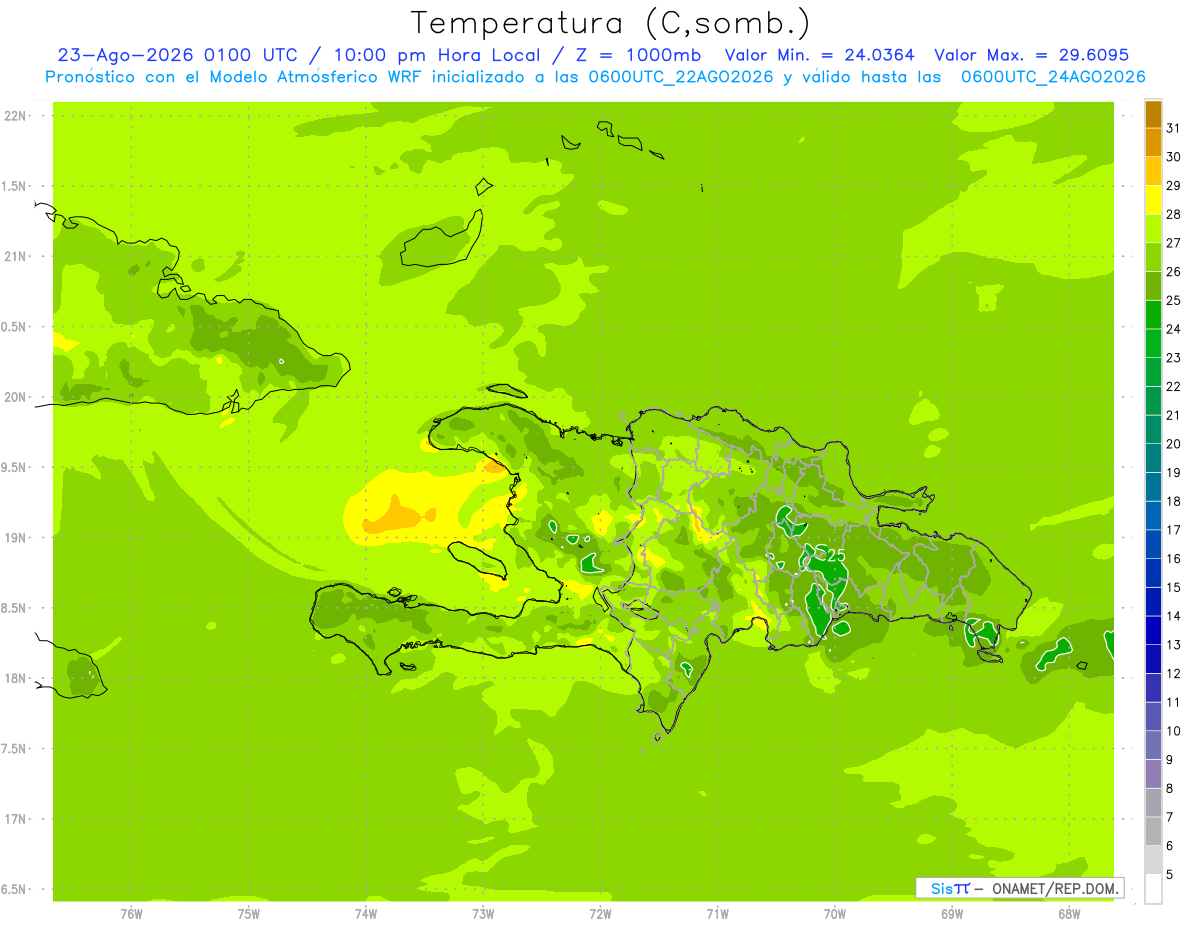Click the '74W' longitude axis label
This screenshot has width=1200, height=927.
click(366, 913)
